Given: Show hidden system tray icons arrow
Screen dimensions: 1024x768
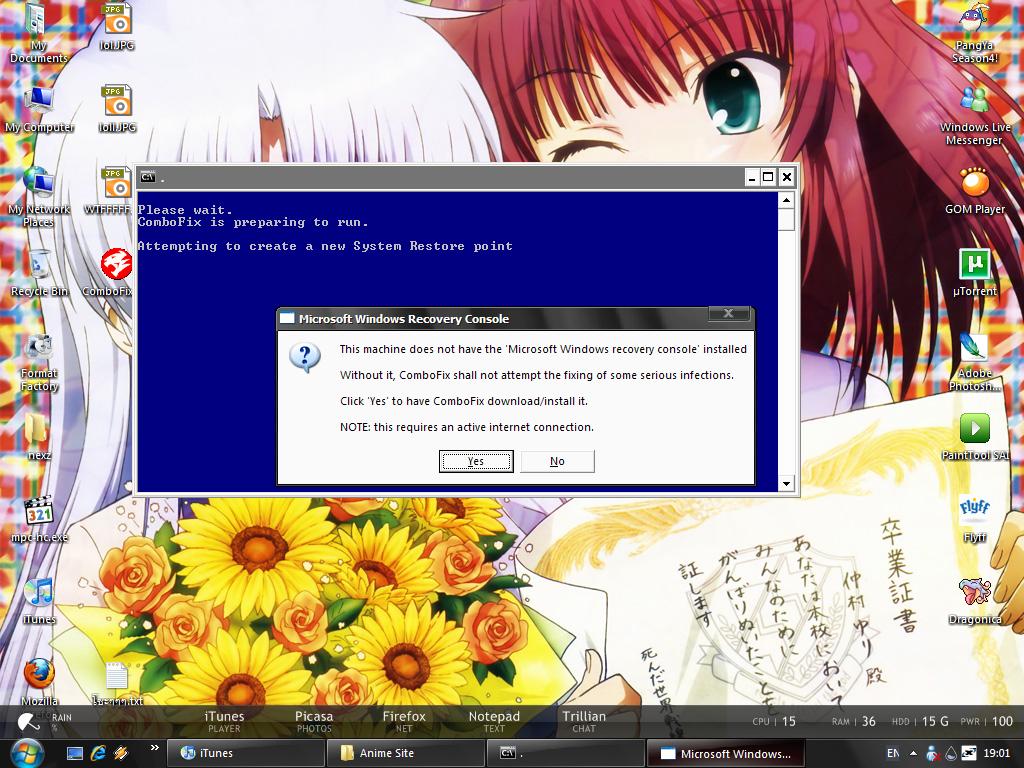Looking at the screenshot, I should tap(913, 753).
